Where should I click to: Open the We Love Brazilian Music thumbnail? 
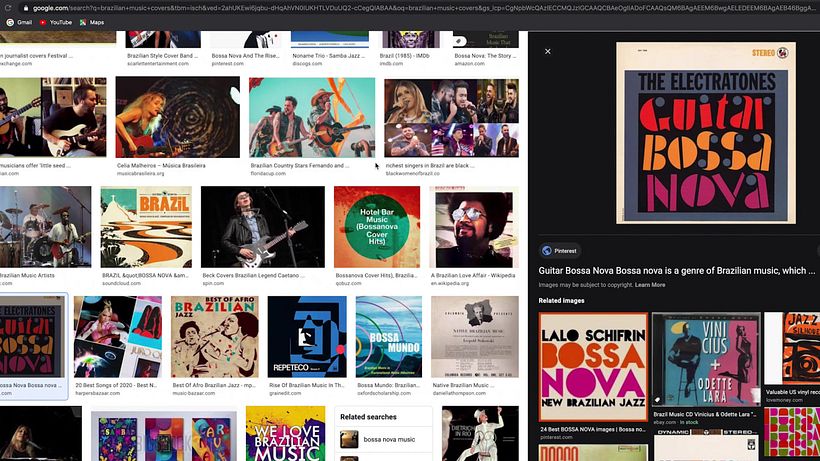pos(286,433)
